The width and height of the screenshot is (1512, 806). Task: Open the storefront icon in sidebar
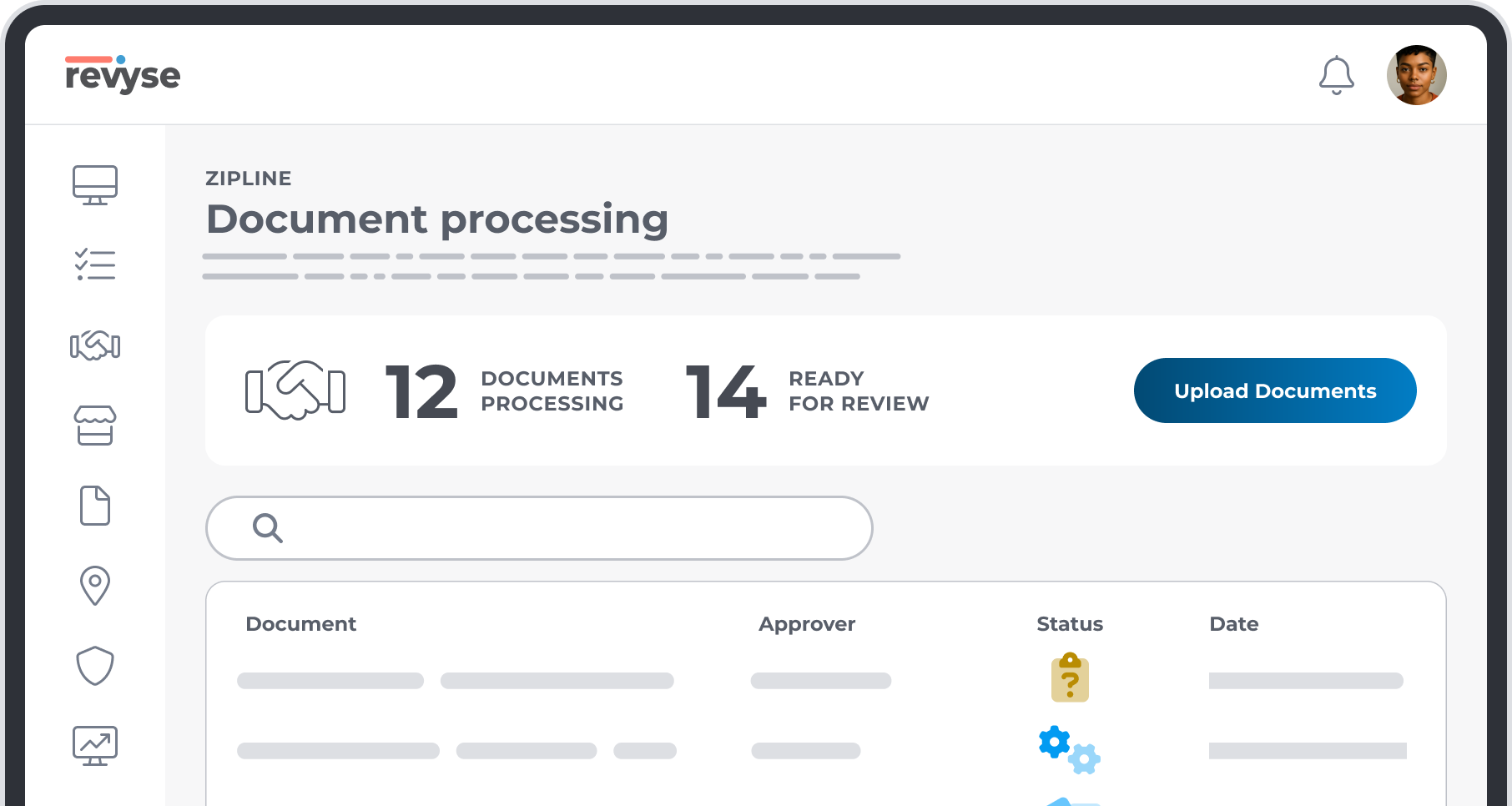pyautogui.click(x=94, y=426)
